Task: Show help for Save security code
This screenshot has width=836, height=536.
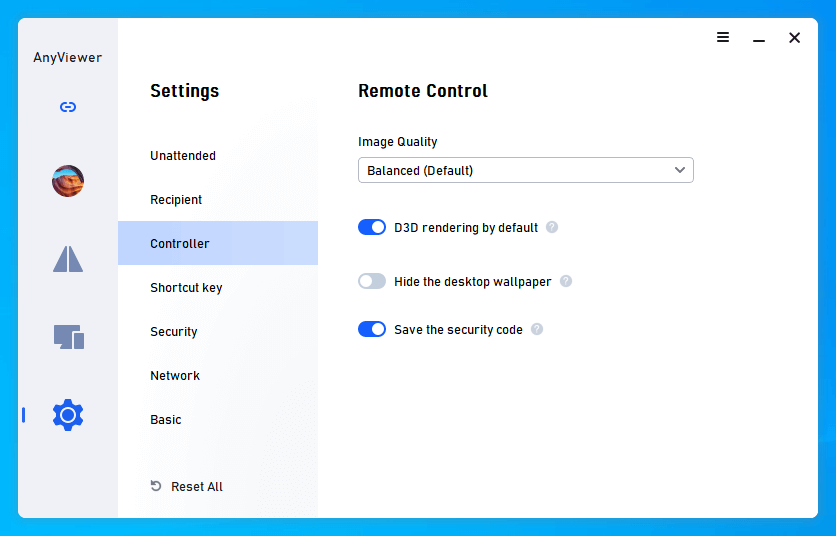Action: point(537,329)
